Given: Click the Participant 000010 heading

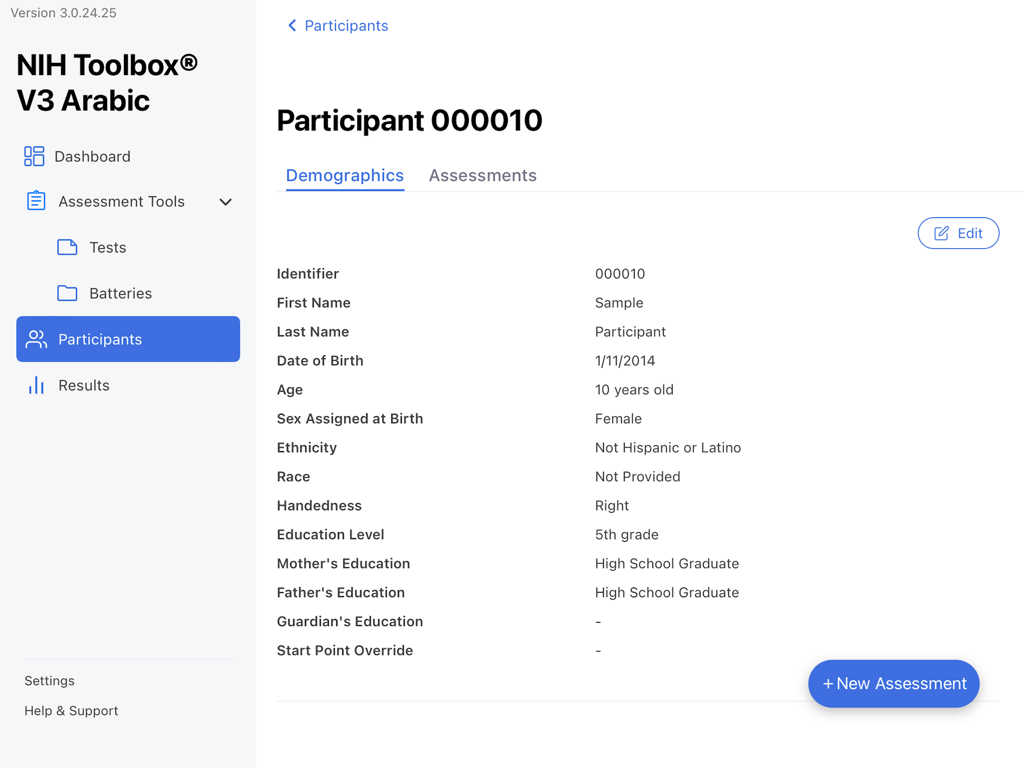Looking at the screenshot, I should [409, 120].
